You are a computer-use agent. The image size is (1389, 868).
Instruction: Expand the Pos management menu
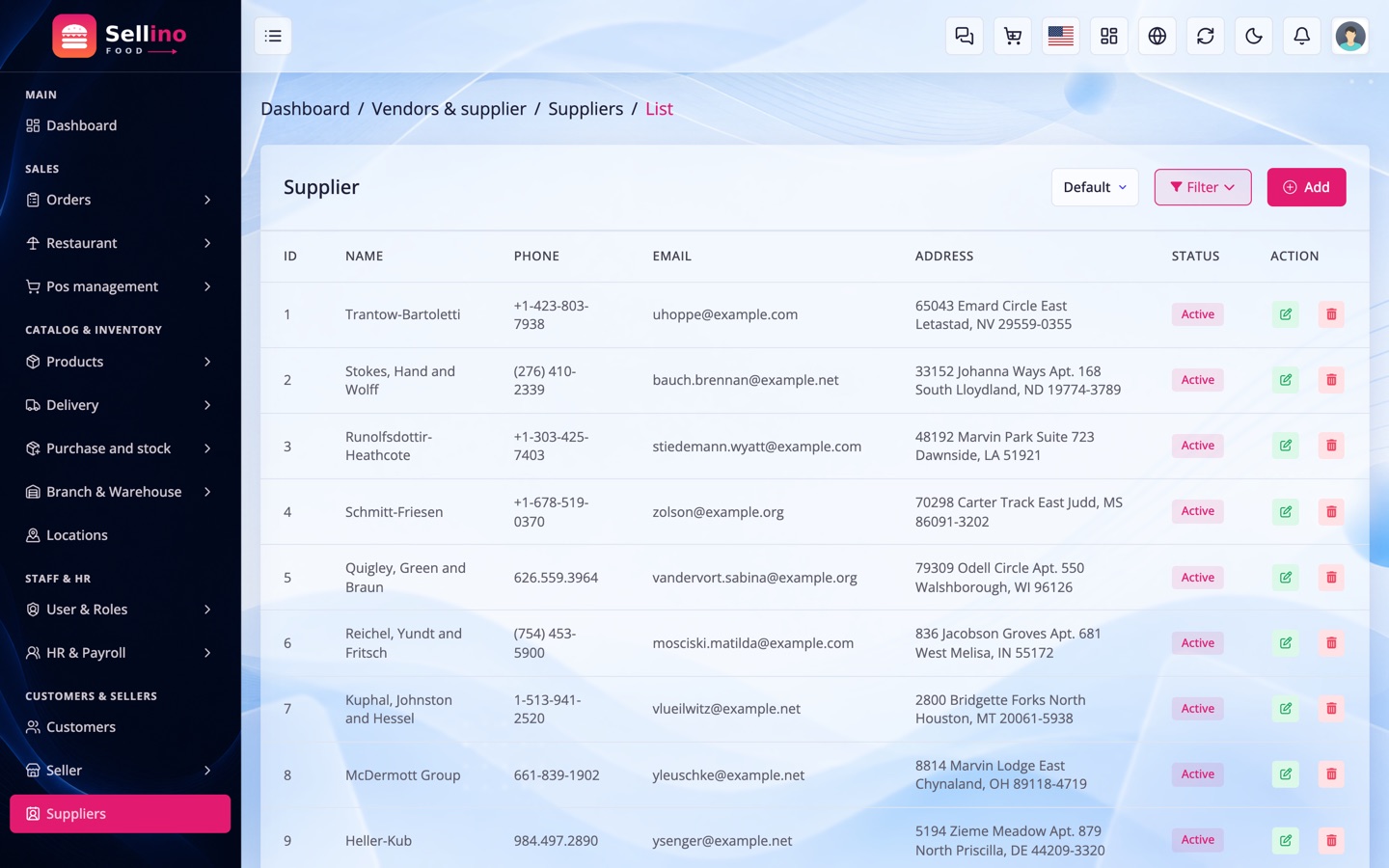coord(120,286)
